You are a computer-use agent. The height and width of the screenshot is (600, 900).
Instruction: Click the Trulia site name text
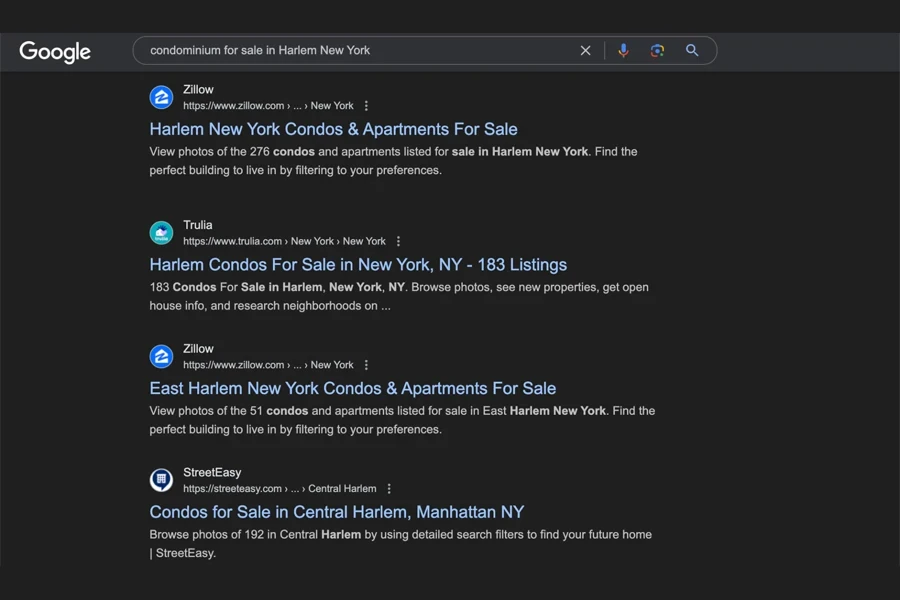coord(197,225)
